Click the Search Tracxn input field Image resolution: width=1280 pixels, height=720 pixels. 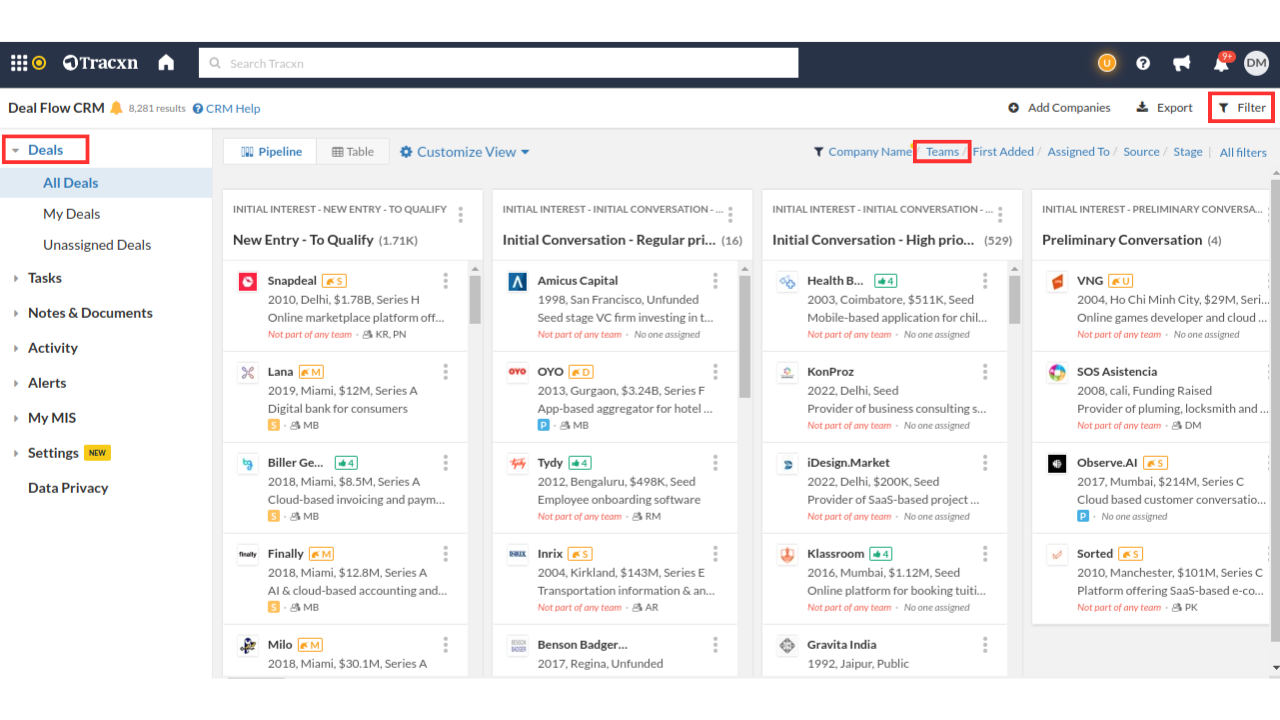coord(498,63)
